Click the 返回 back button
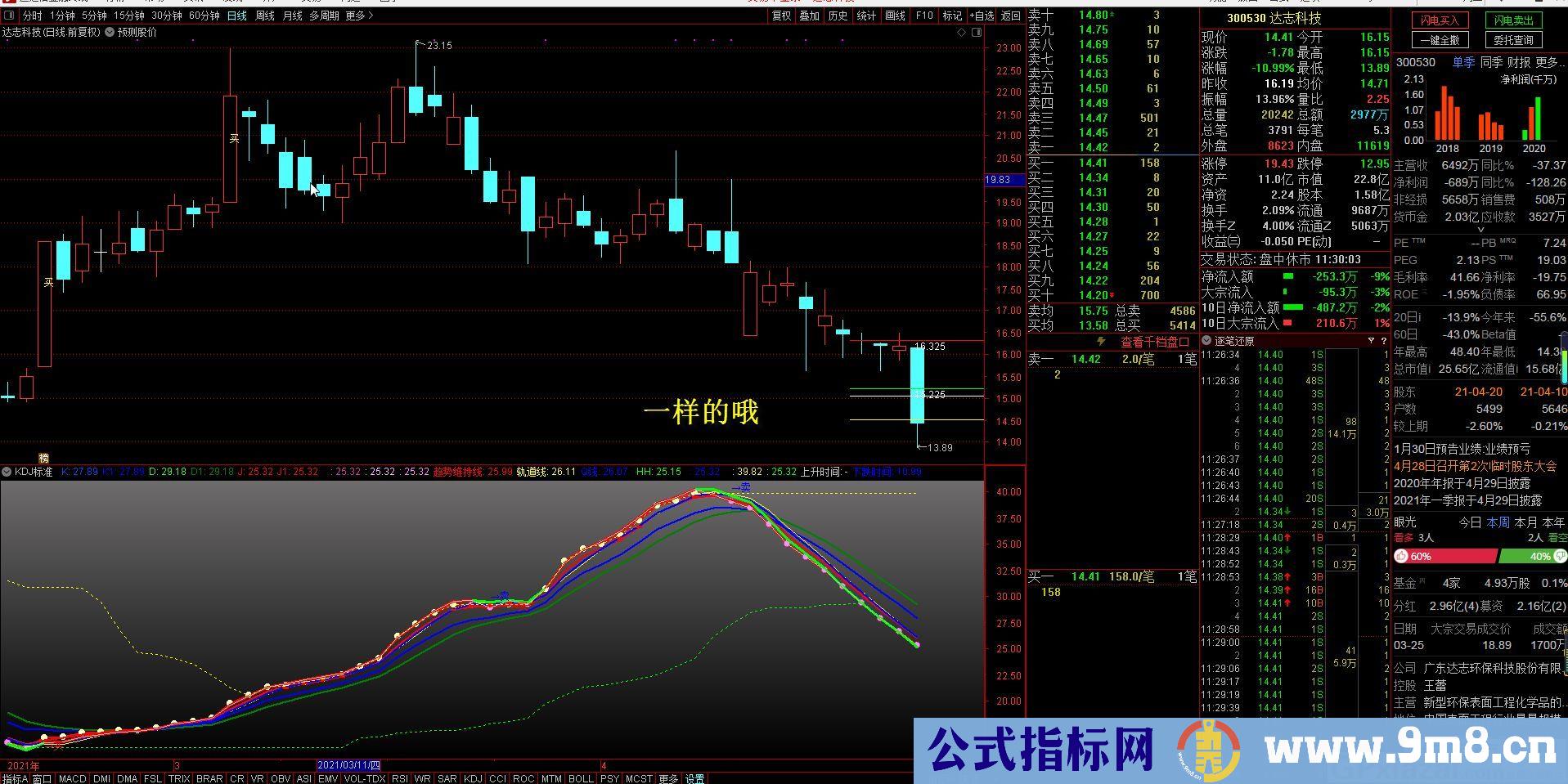Screen dimensions: 1568x784 tap(1011, 16)
